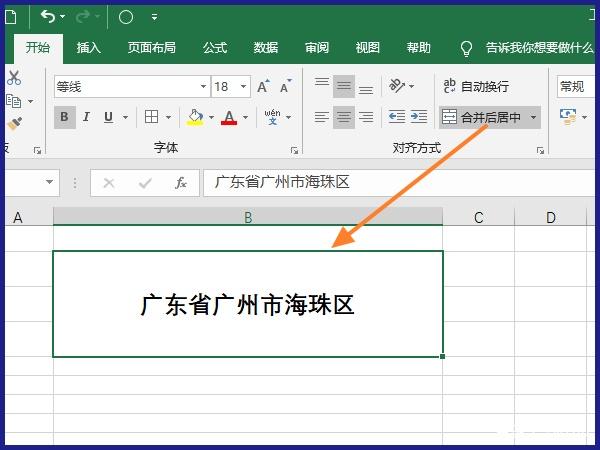
Task: Select column C header
Action: coord(478,217)
